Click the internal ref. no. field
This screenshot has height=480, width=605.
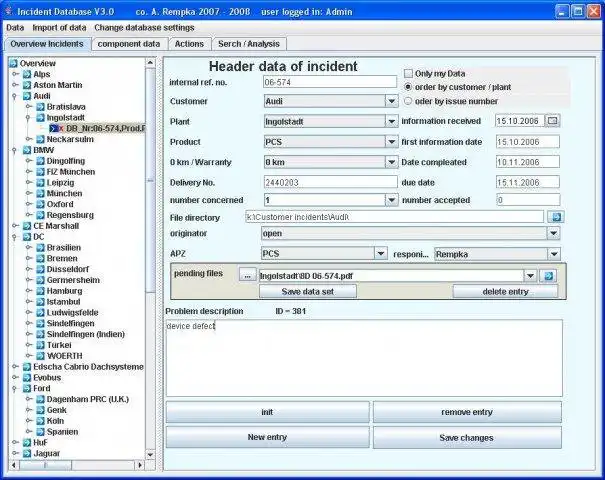point(330,82)
